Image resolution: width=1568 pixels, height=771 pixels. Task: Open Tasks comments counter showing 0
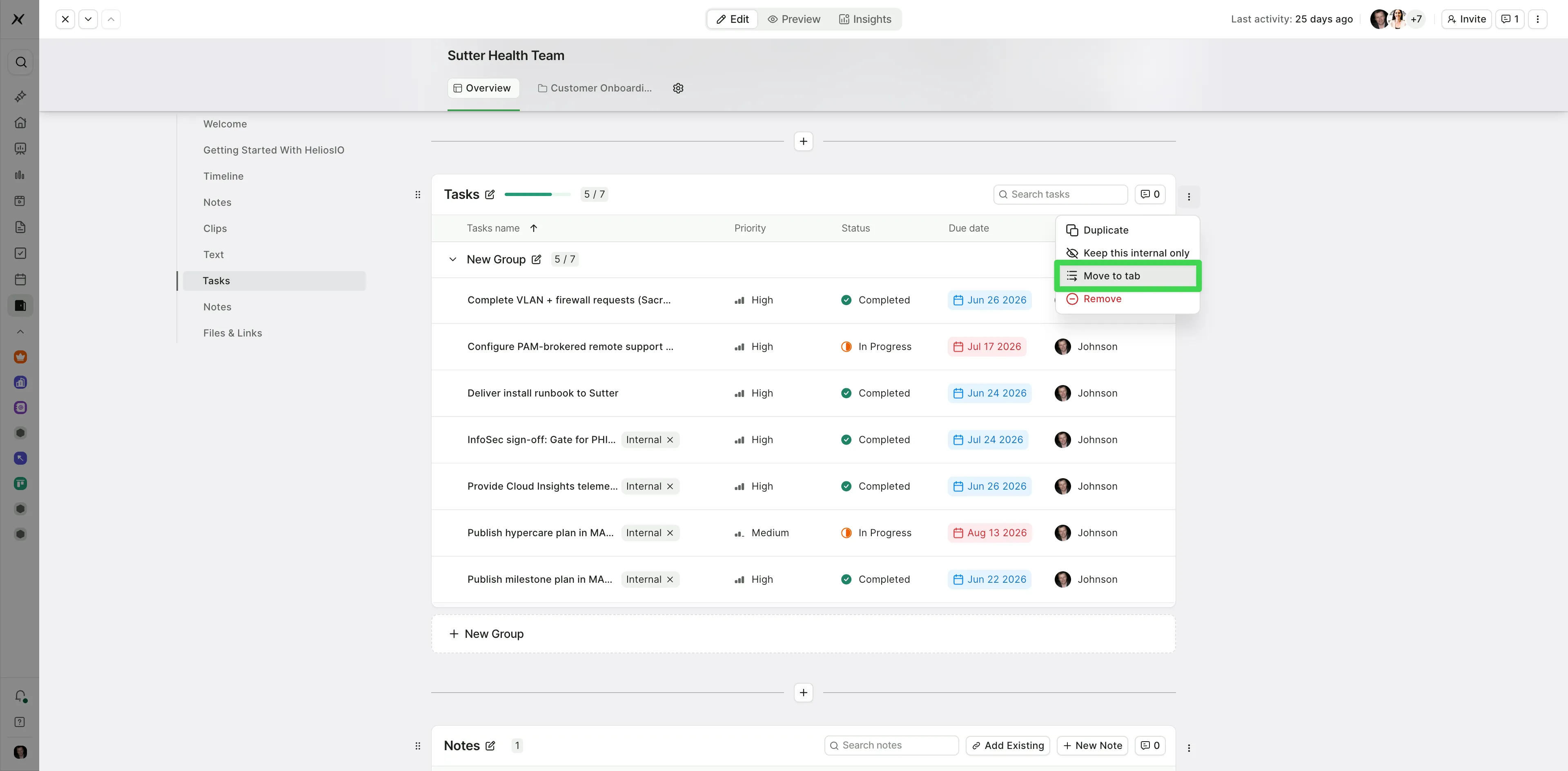[1150, 194]
